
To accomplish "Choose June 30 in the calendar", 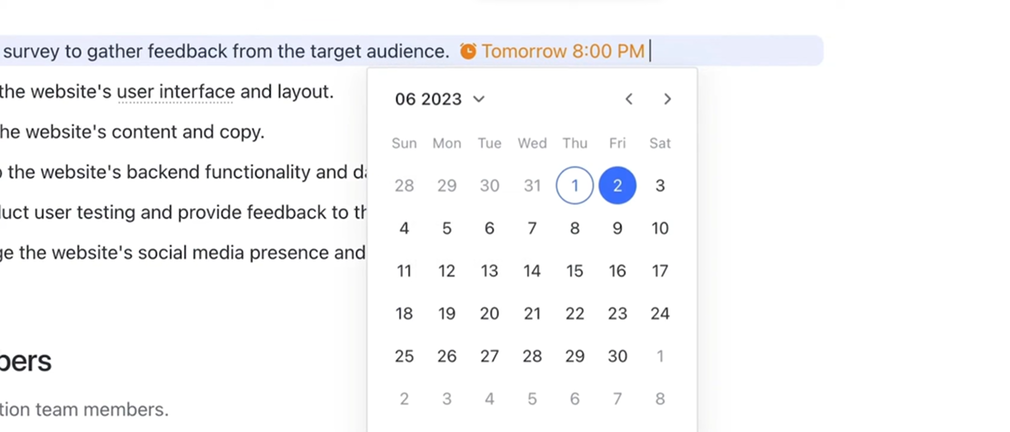I will 617,357.
